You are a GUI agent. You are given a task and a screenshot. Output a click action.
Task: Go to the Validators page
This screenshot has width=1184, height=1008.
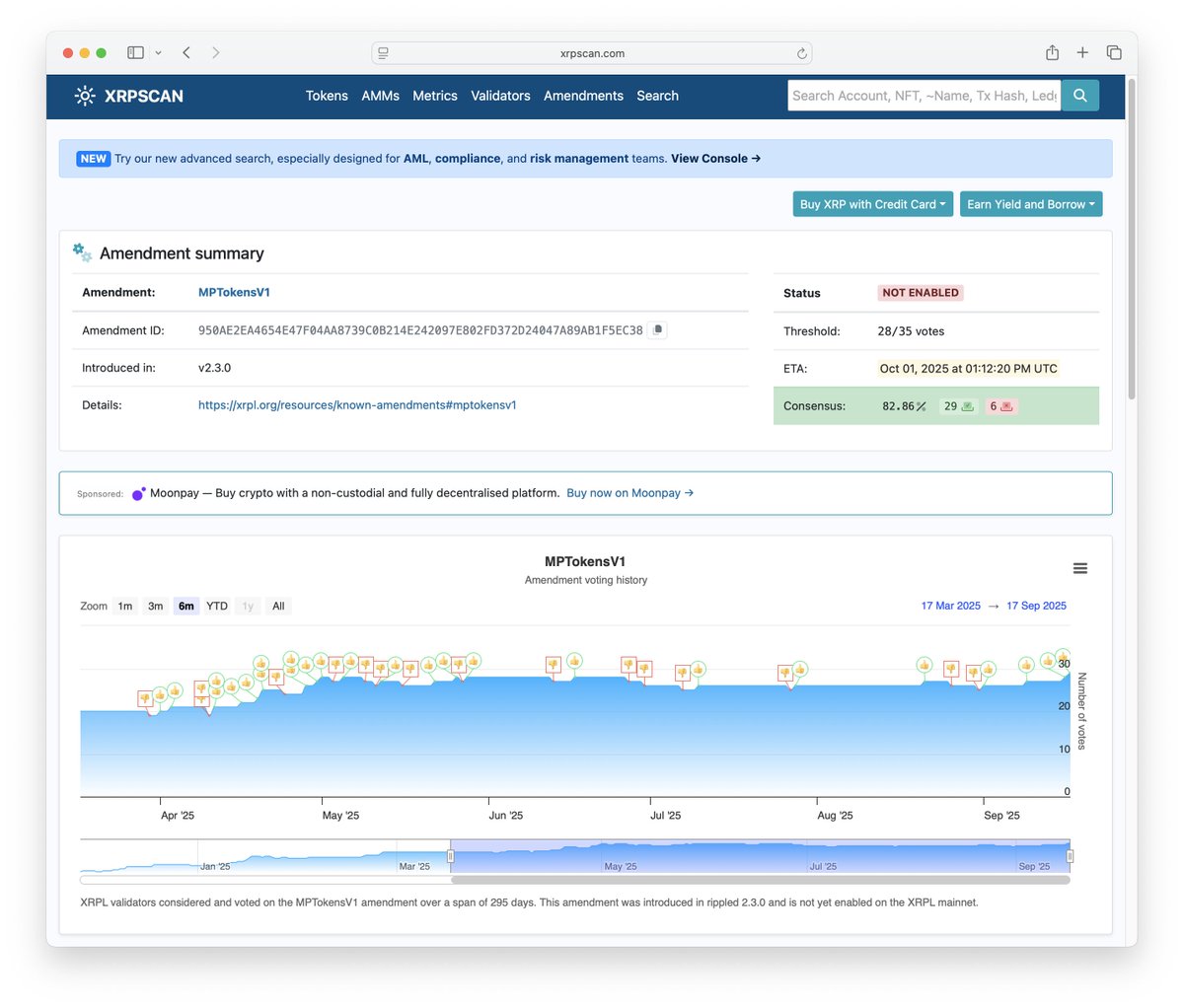(x=500, y=96)
